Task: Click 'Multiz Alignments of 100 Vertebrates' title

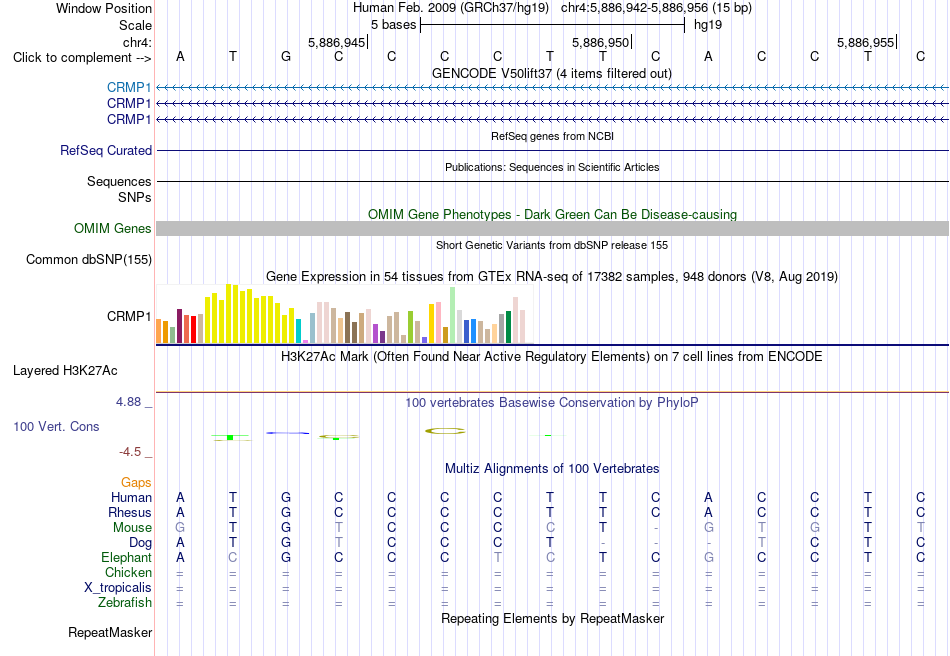Action: 552,468
